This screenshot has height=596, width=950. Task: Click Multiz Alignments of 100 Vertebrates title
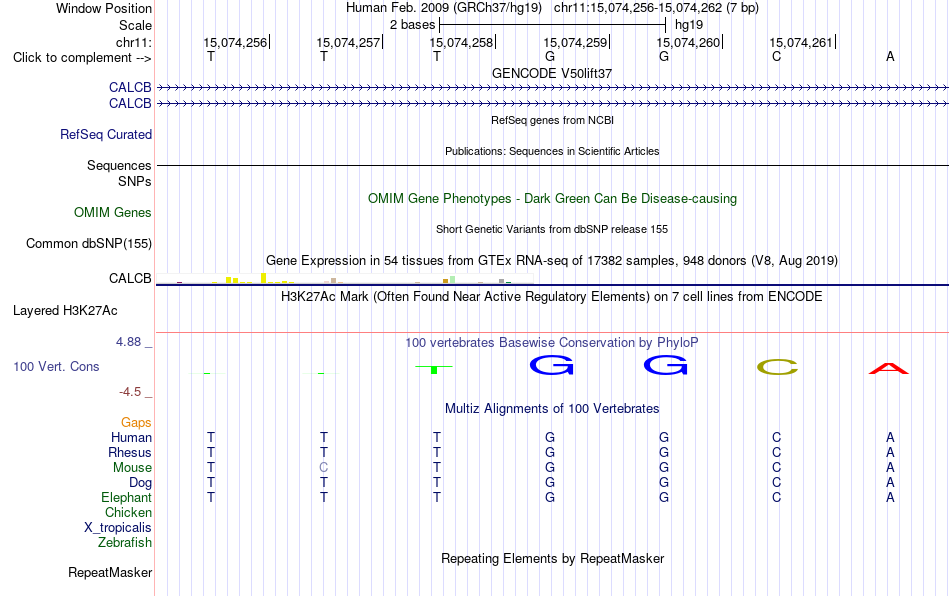pos(552,409)
